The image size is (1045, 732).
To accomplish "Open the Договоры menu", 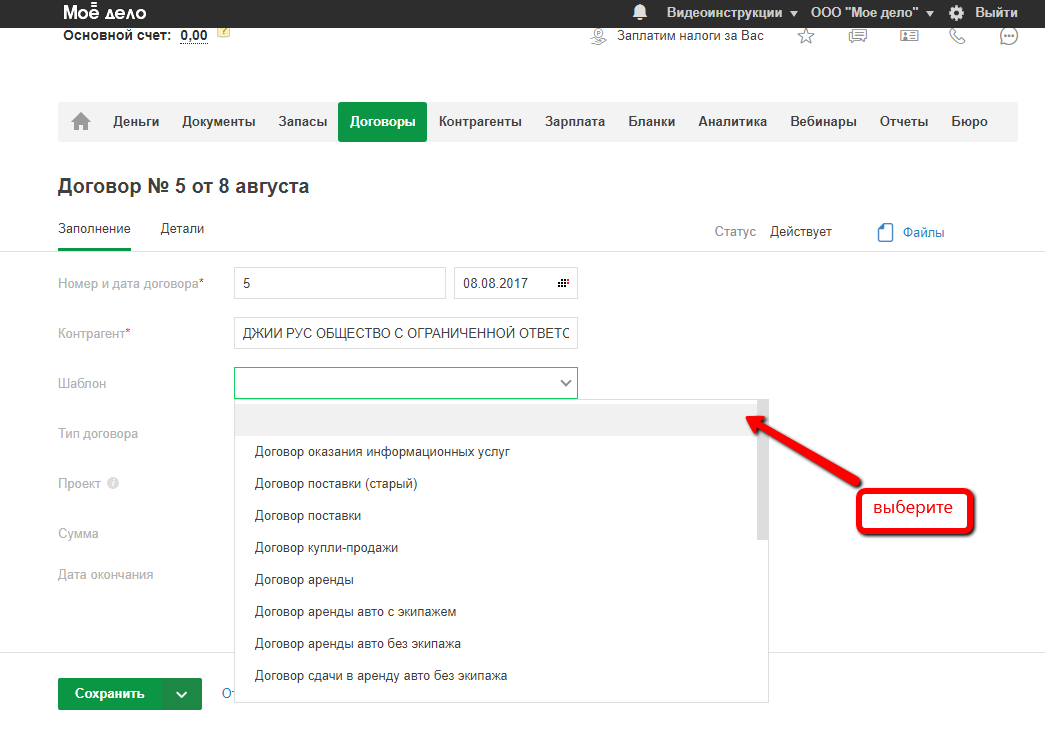I will [383, 121].
